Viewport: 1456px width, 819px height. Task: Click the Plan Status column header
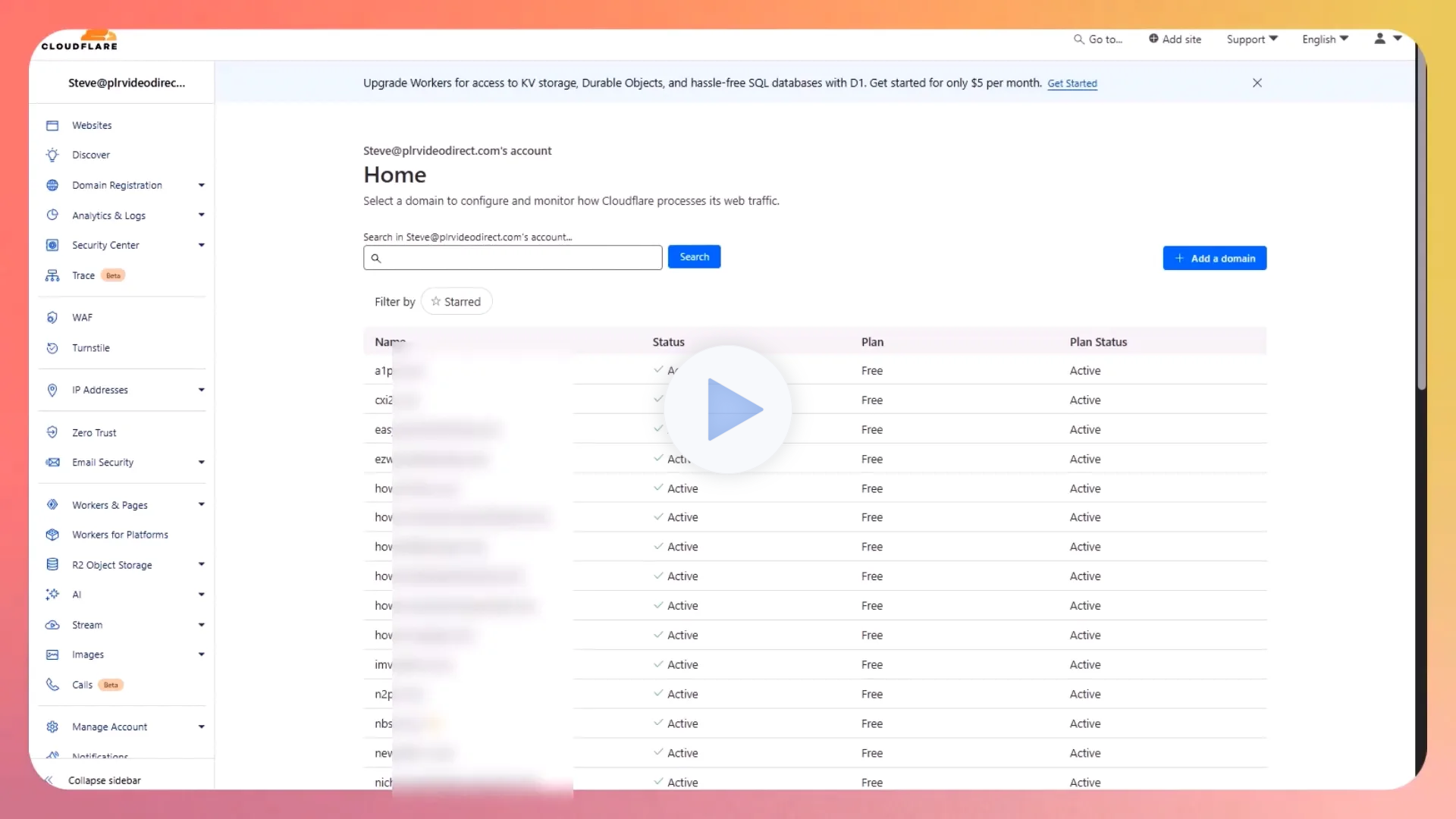pos(1098,342)
